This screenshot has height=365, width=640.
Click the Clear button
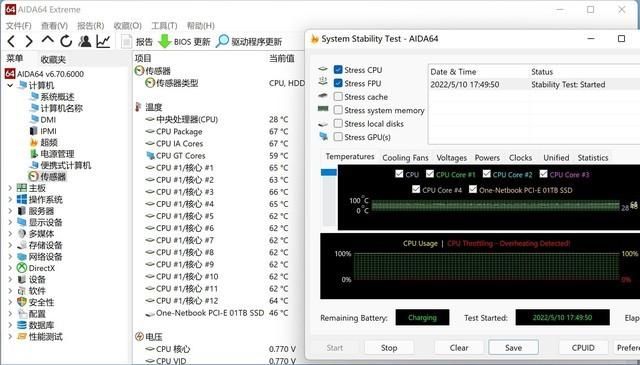(459, 348)
